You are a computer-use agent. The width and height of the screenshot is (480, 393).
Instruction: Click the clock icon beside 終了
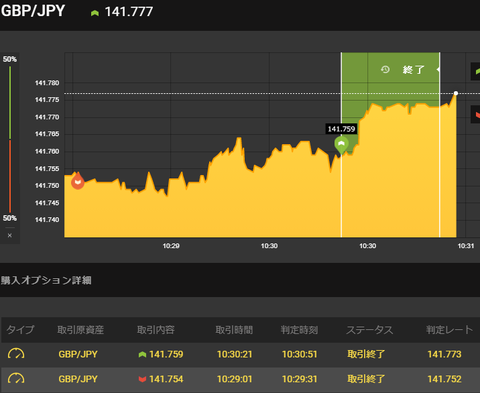click(385, 70)
